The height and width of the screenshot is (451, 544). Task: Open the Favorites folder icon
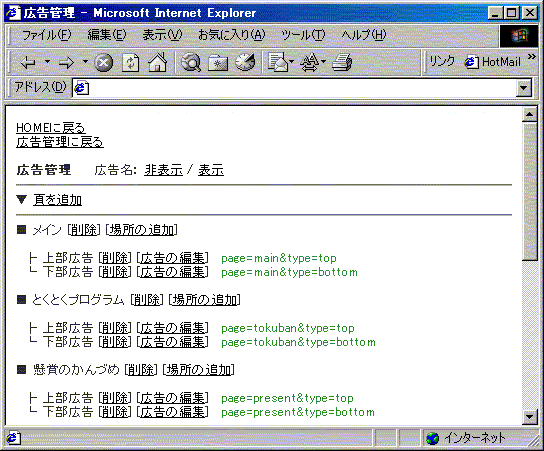pos(218,63)
